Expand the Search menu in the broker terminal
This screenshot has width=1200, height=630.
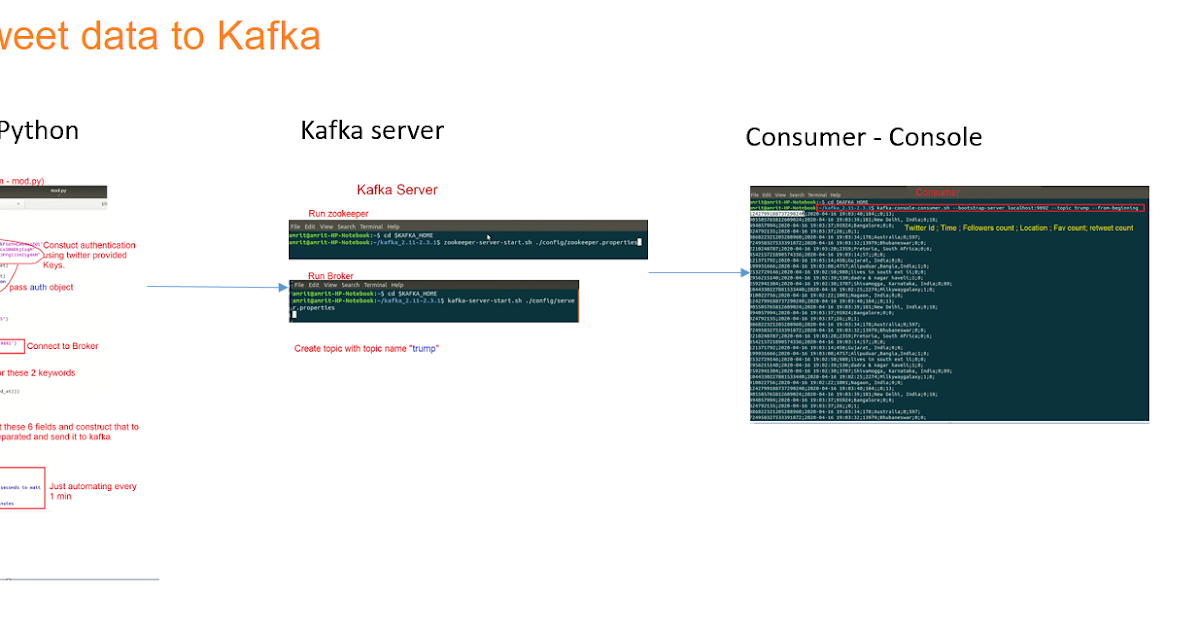click(353, 283)
